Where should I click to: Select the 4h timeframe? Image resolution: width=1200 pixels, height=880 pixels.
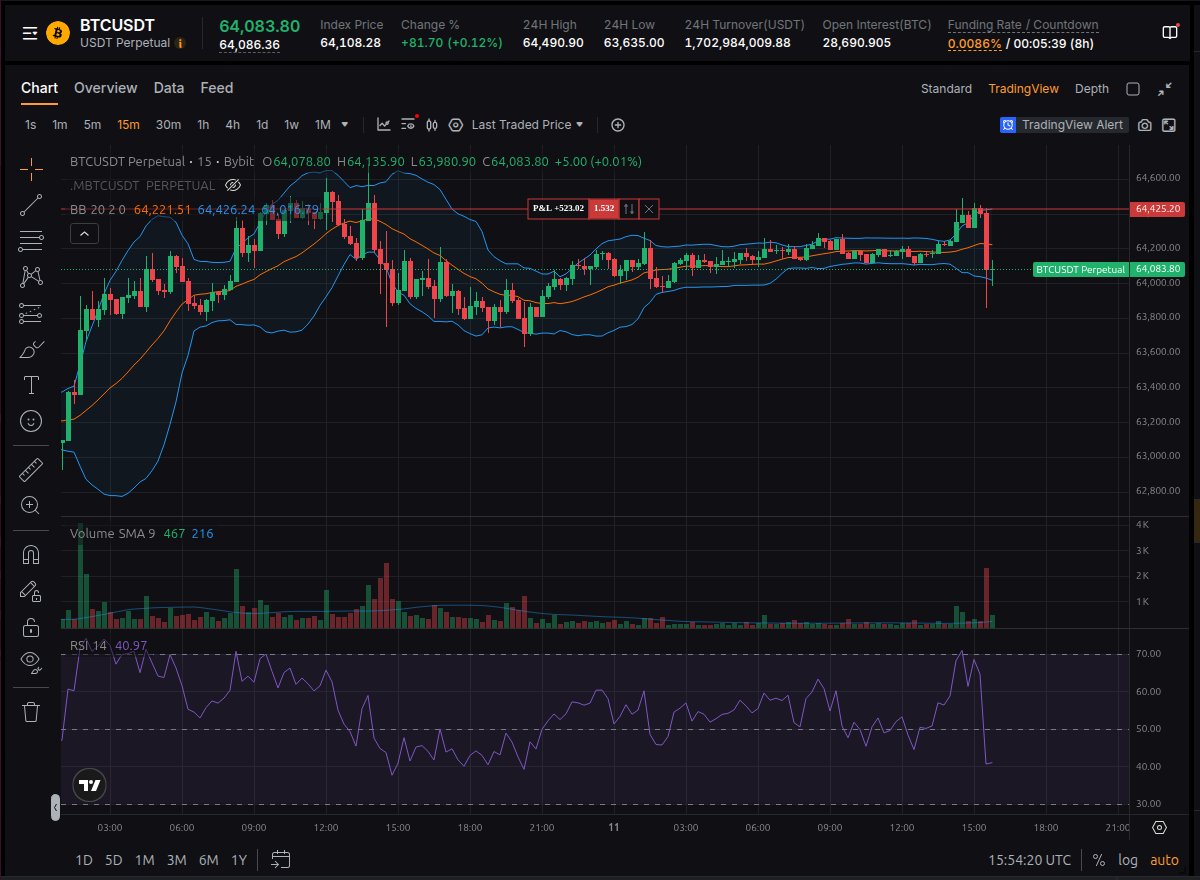pos(232,125)
